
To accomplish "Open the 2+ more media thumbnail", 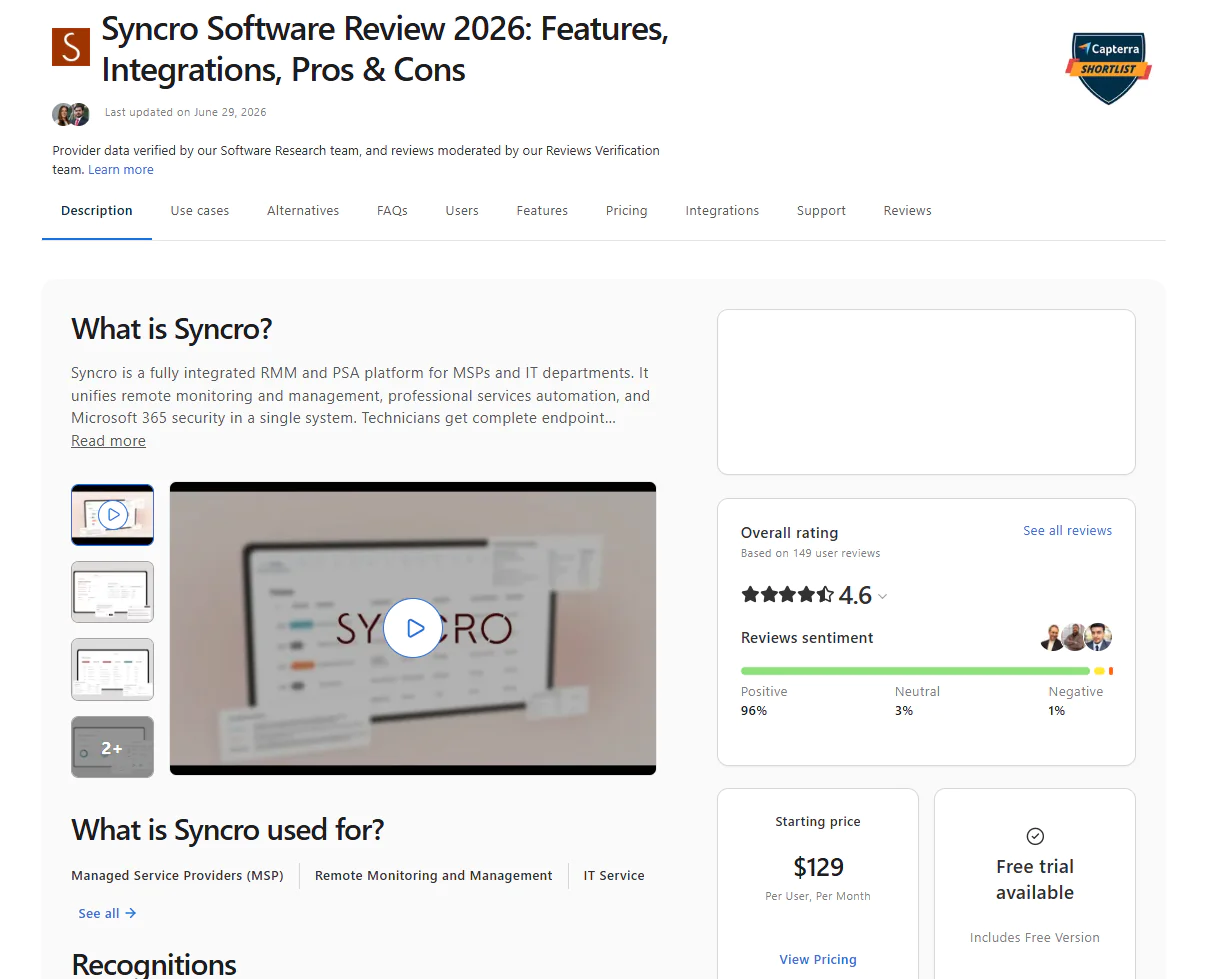I will (x=112, y=747).
